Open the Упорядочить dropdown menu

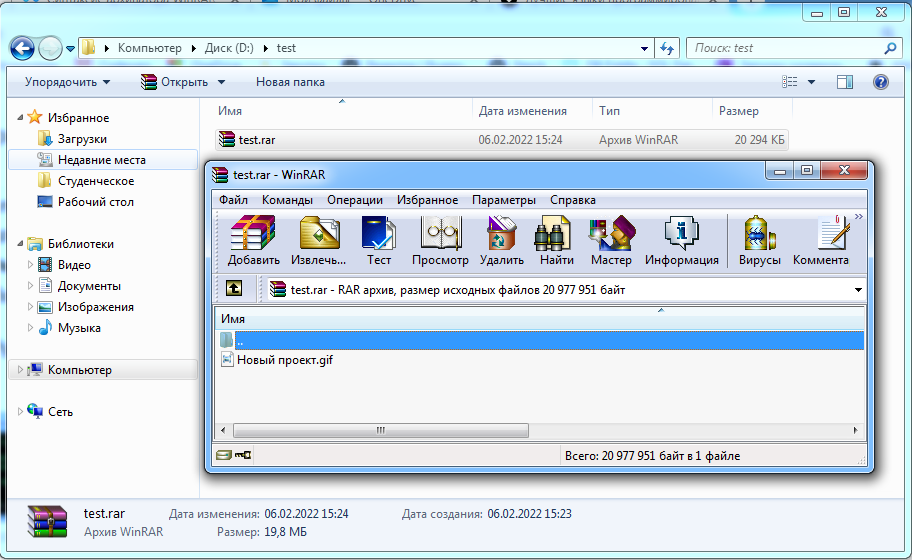click(x=67, y=82)
